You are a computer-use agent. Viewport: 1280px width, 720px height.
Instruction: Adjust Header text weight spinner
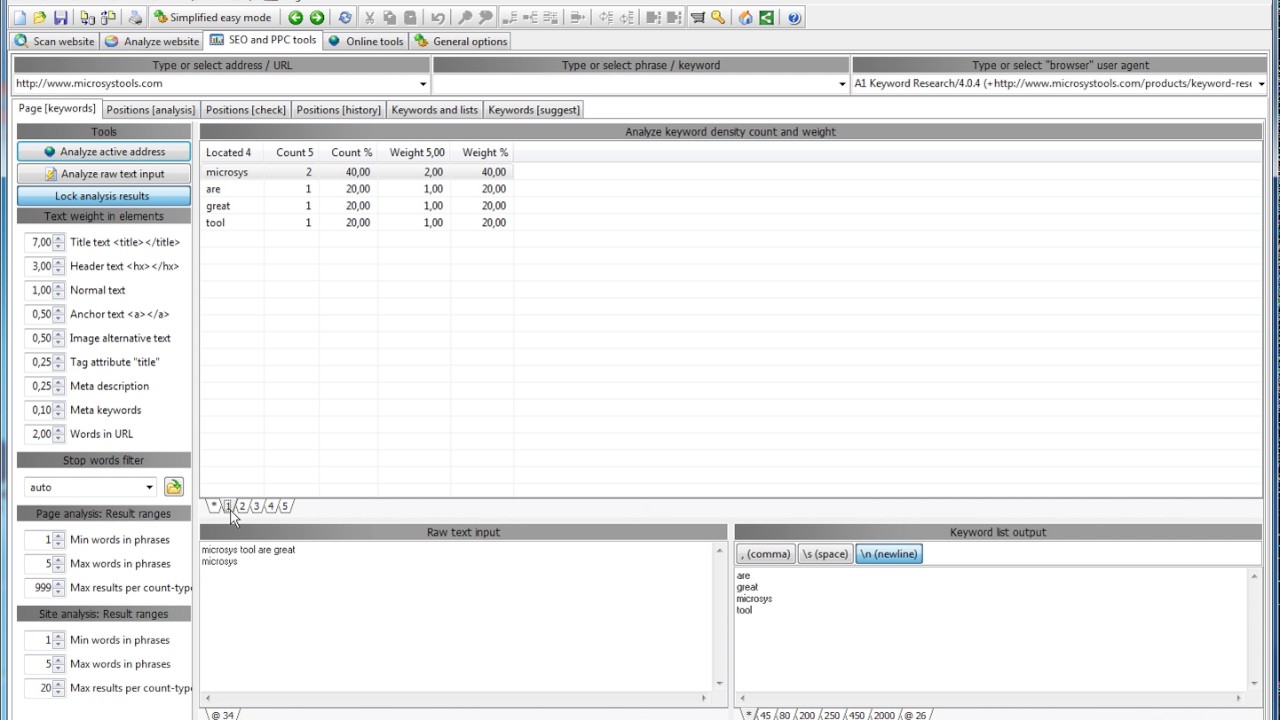click(x=59, y=266)
